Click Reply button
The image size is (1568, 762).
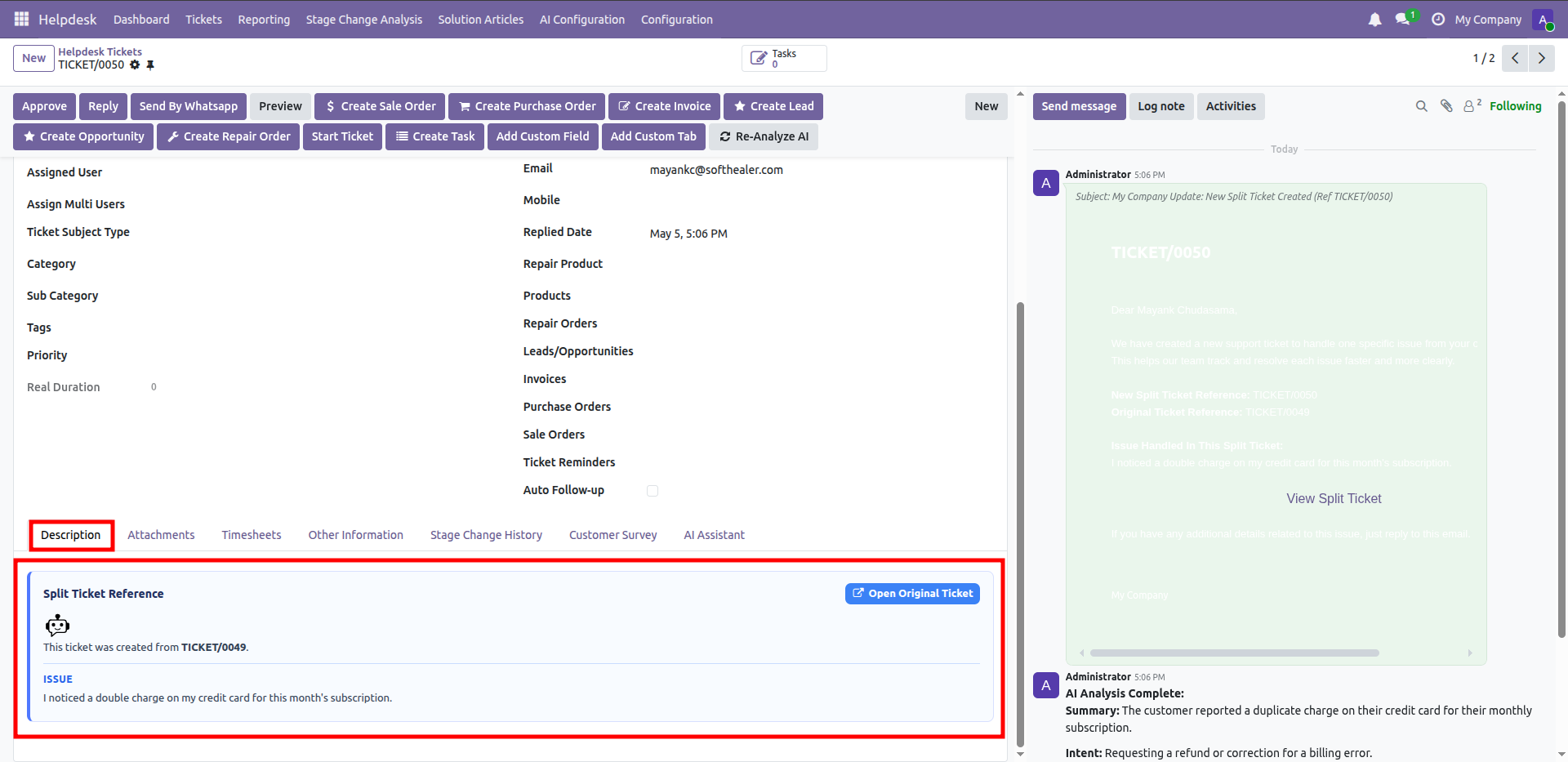103,106
